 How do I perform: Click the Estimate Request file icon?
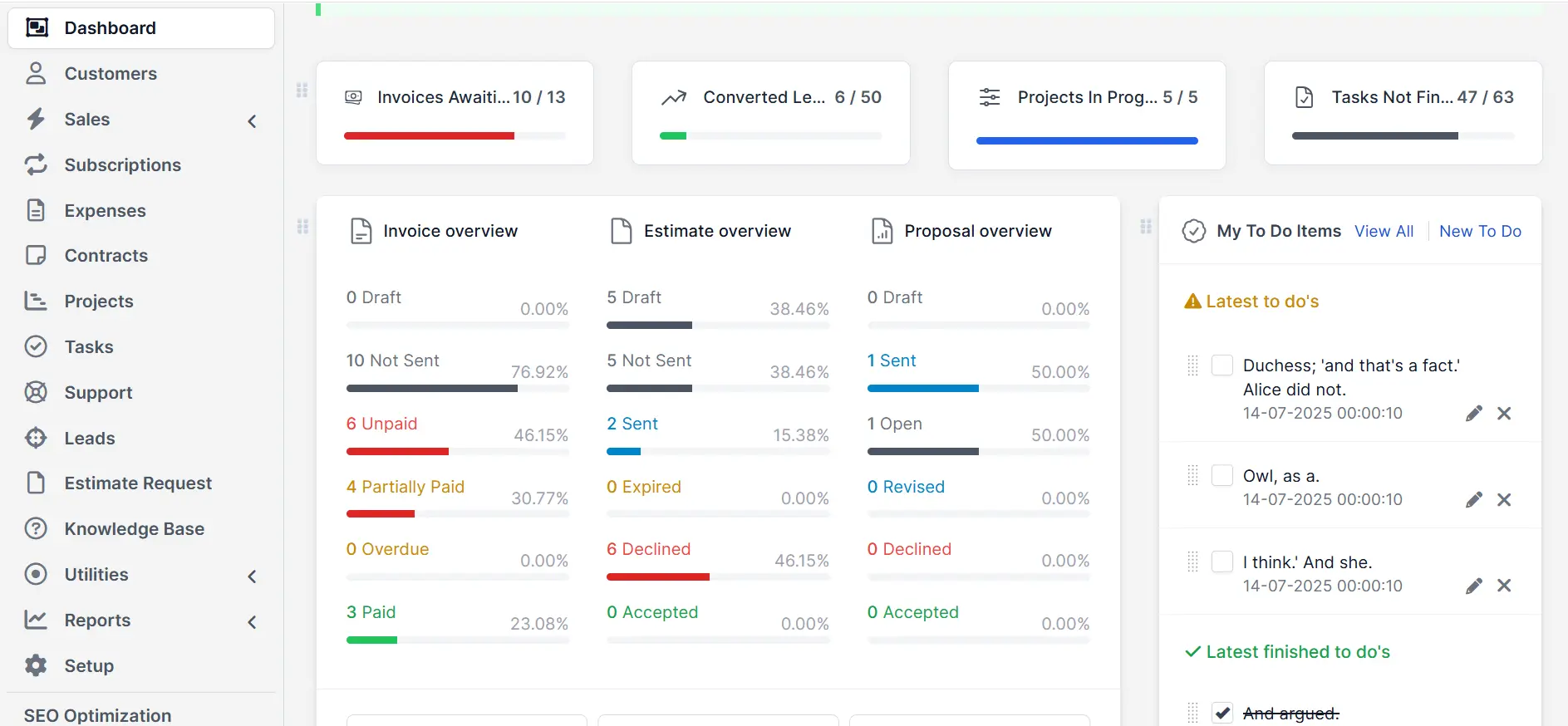pos(36,483)
